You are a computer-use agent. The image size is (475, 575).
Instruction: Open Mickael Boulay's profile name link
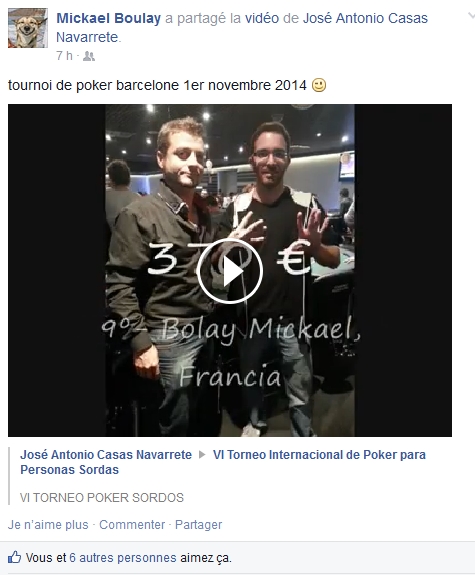click(109, 18)
